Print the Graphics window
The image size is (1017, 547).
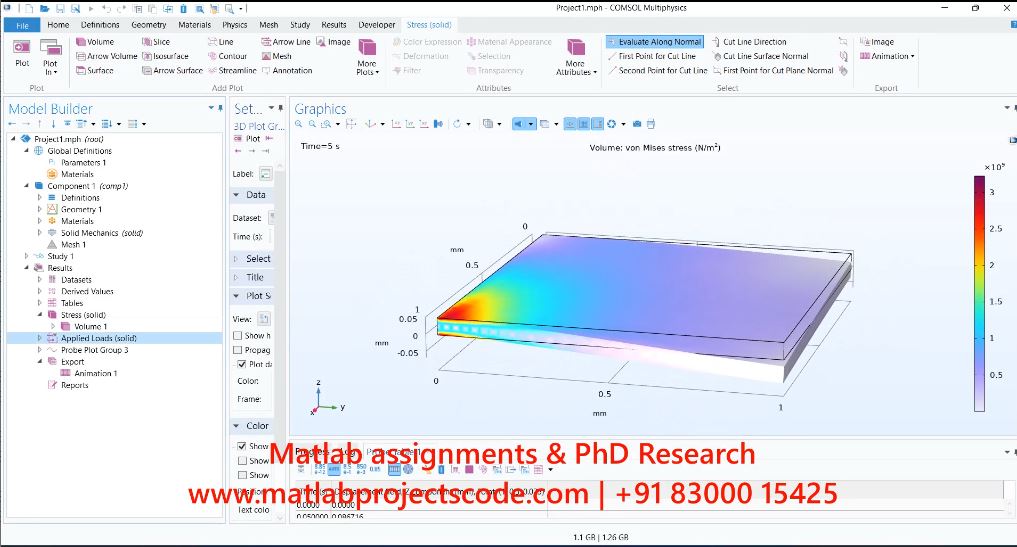(x=651, y=124)
